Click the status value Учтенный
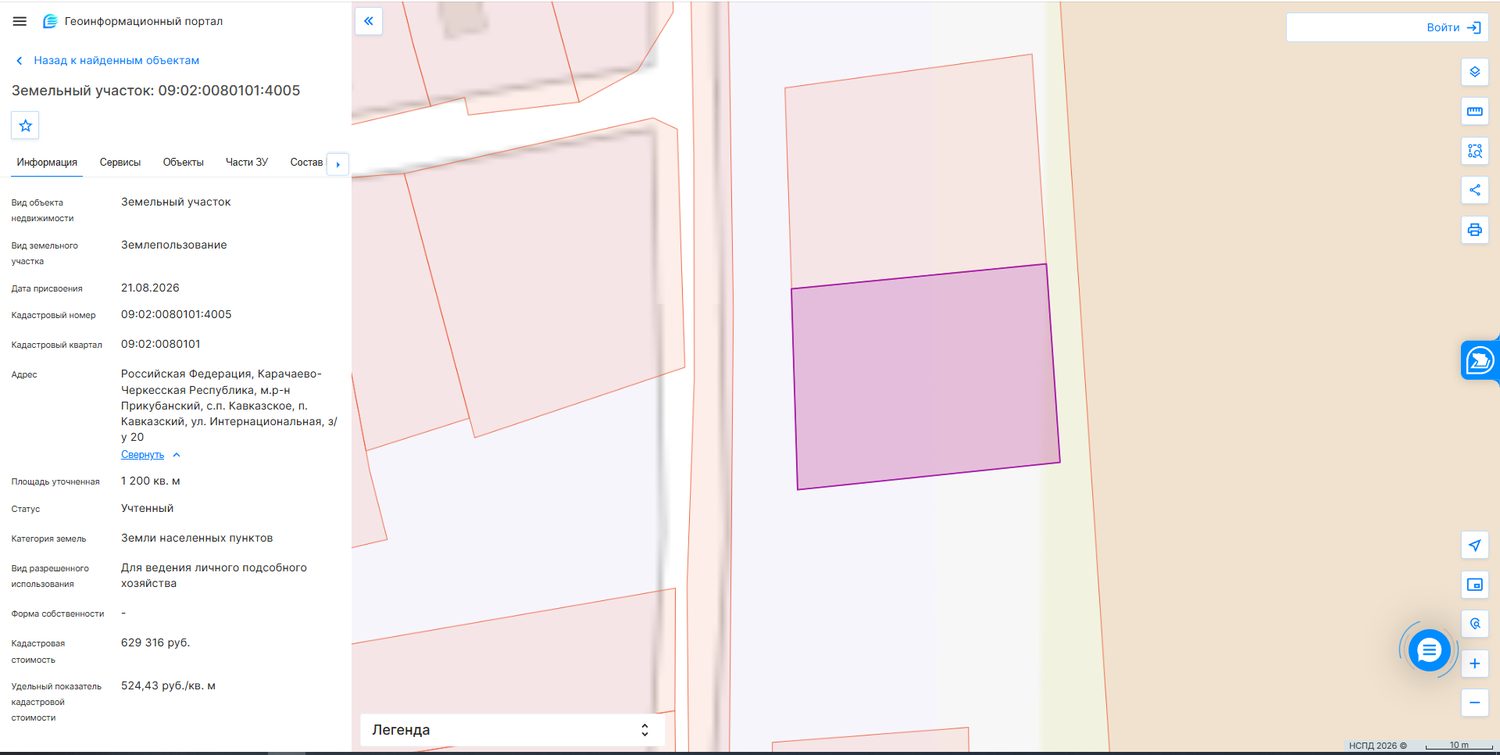The height and width of the screenshot is (755, 1500). click(x=147, y=508)
